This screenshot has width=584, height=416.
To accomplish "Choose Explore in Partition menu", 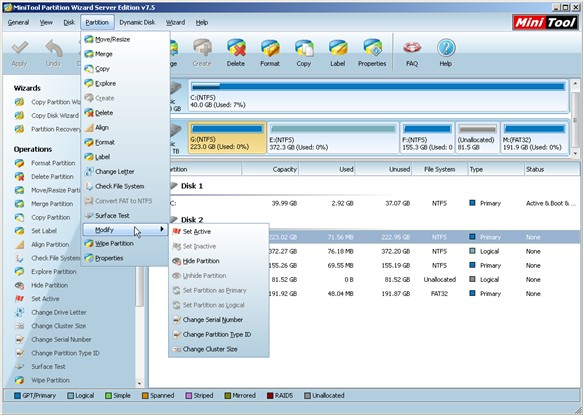I will tap(125, 83).
